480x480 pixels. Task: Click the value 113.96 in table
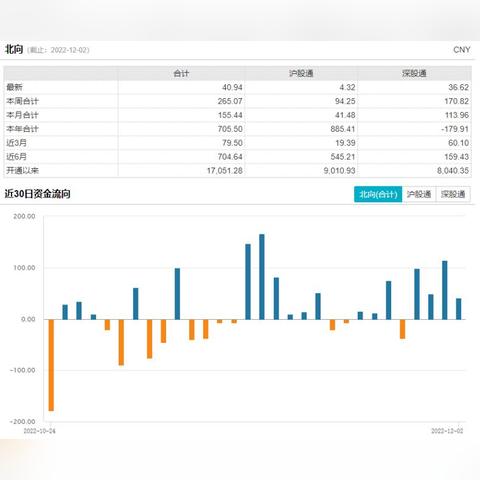[456, 115]
